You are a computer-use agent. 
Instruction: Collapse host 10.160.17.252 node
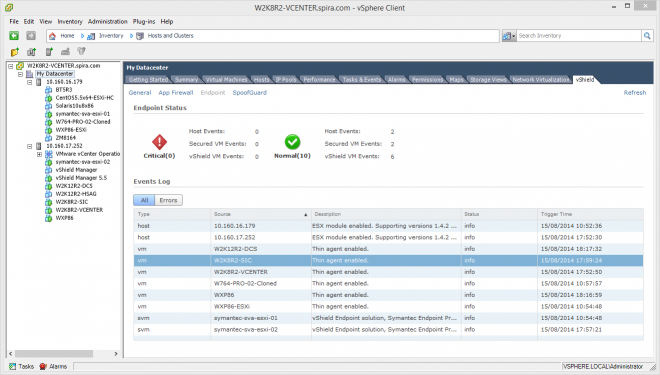click(x=29, y=146)
